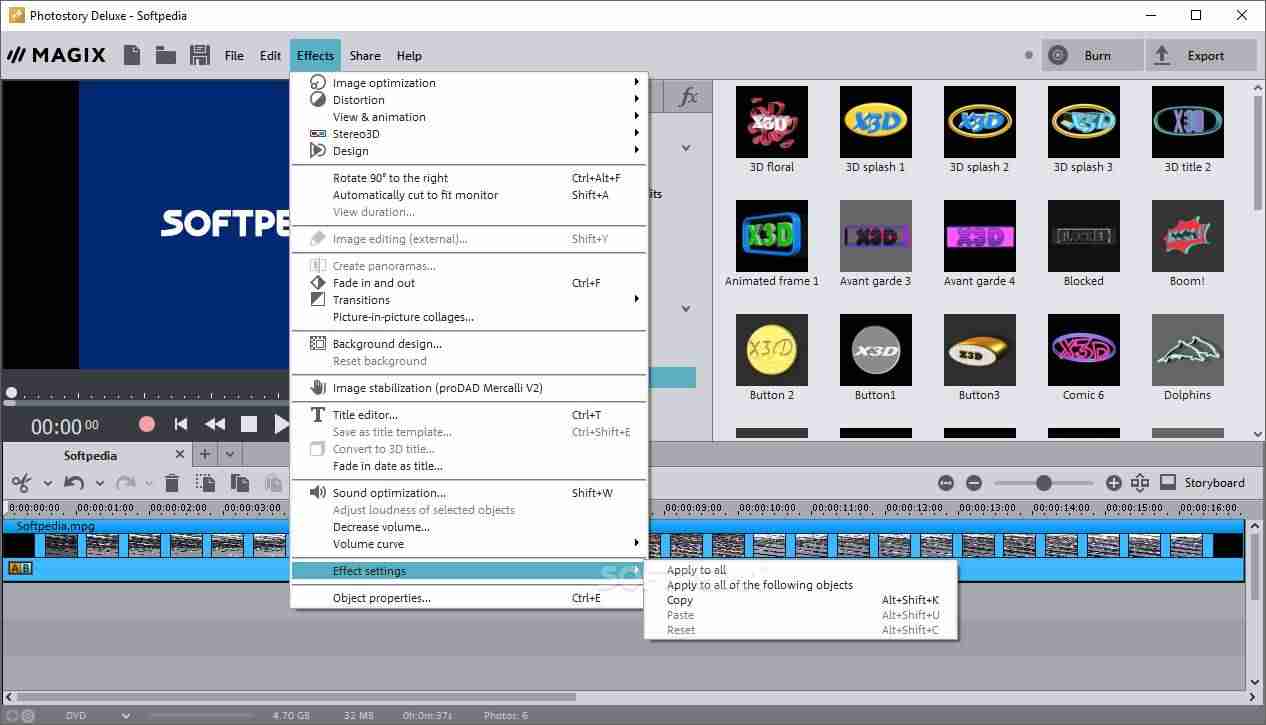
Task: Open the Share menu
Action: pyautogui.click(x=365, y=56)
